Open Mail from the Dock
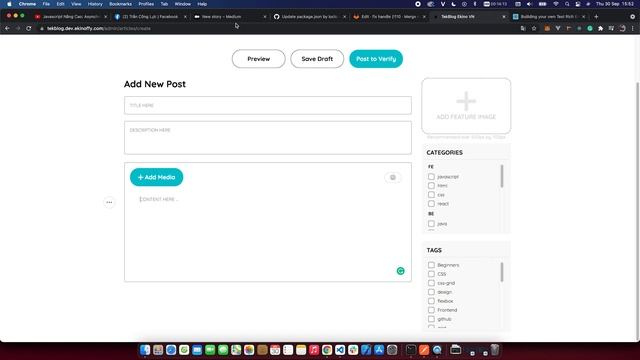Screen dimensions: 640x360 point(197,350)
